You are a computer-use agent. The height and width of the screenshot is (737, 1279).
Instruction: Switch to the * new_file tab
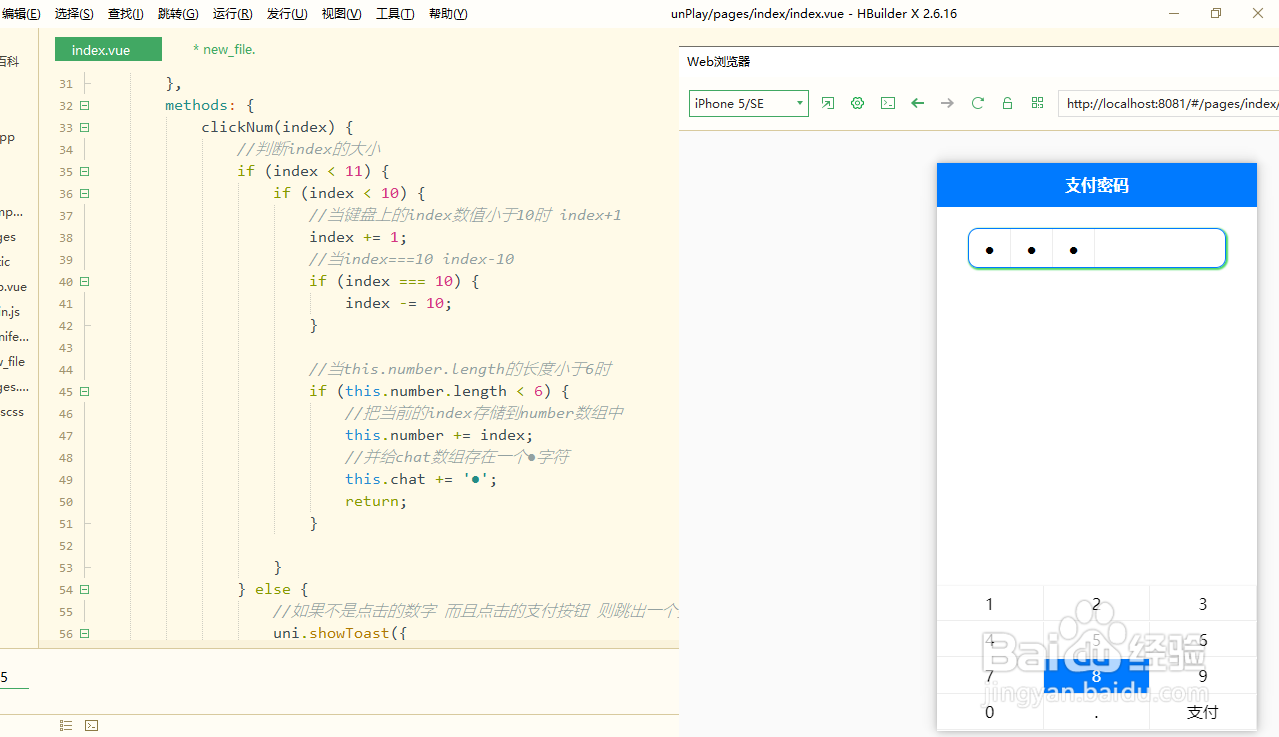(x=224, y=49)
